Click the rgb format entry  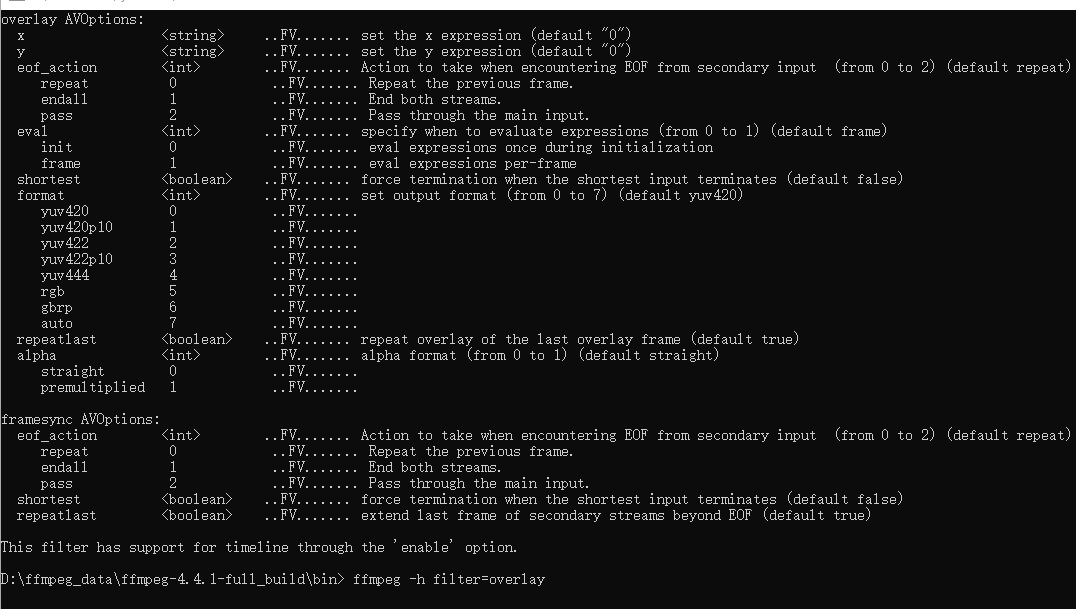click(x=53, y=291)
